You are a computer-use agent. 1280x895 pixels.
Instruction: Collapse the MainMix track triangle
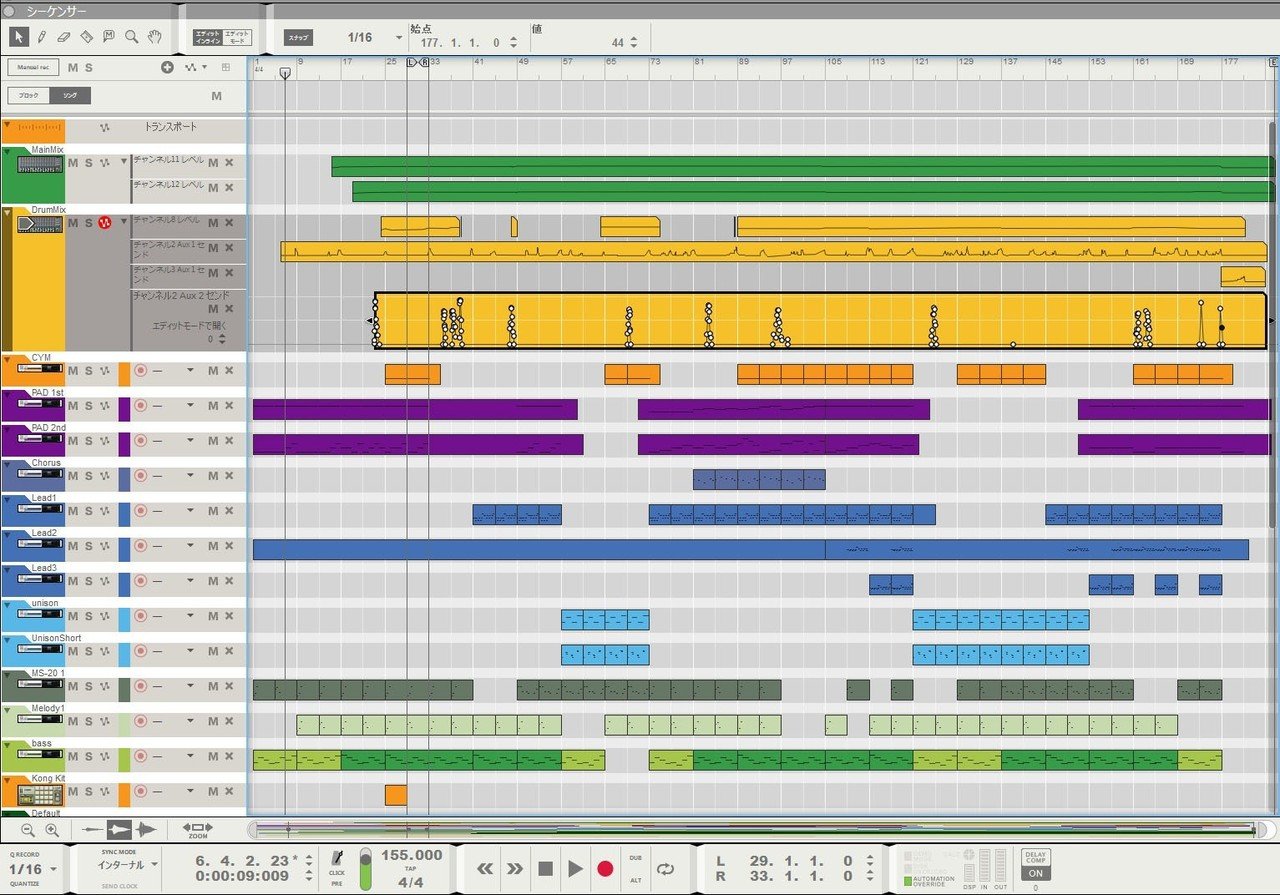pyautogui.click(x=7, y=153)
